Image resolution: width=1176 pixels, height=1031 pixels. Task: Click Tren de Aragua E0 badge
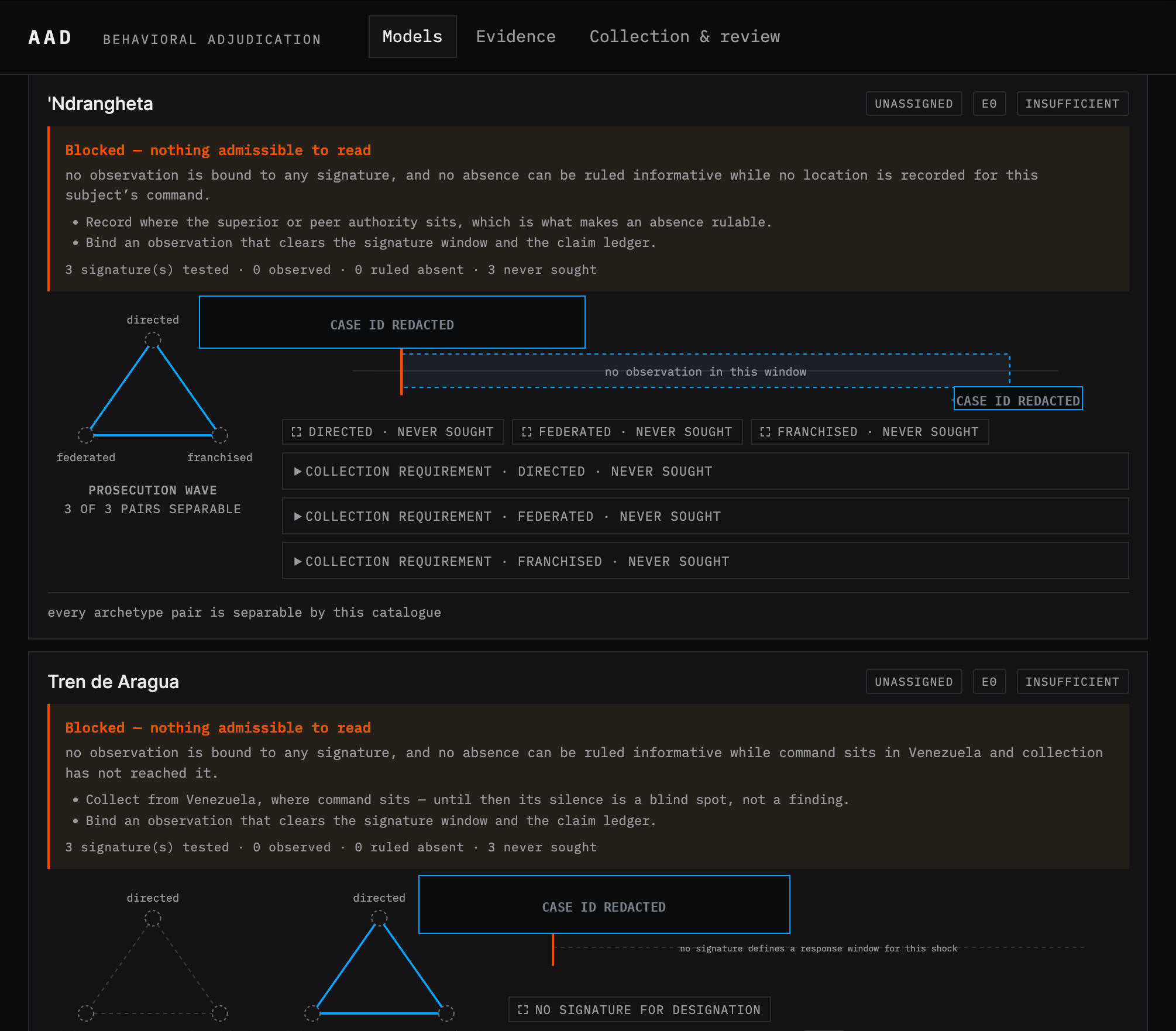[x=989, y=682]
